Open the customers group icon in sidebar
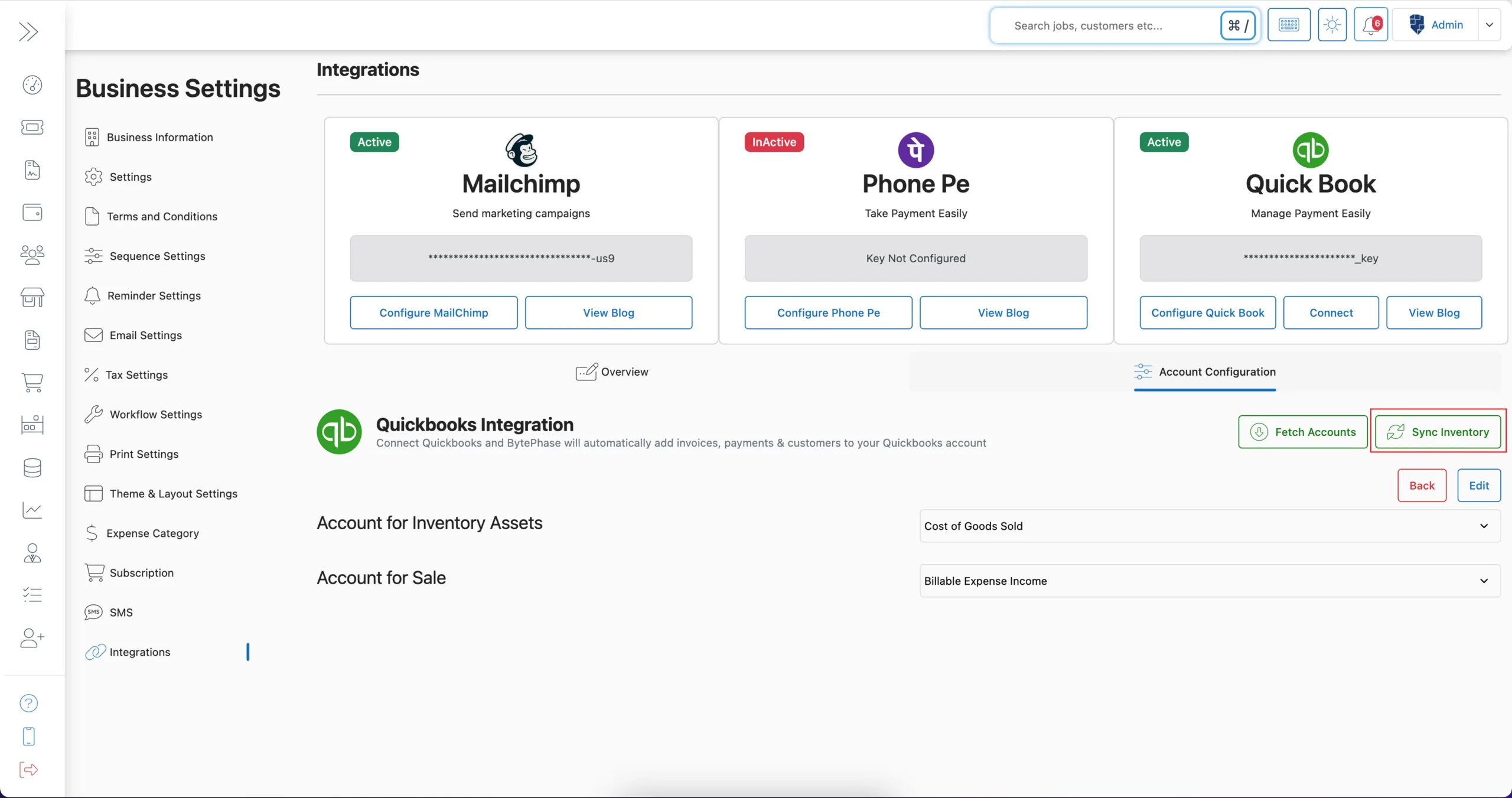This screenshot has height=798, width=1512. coord(32,255)
